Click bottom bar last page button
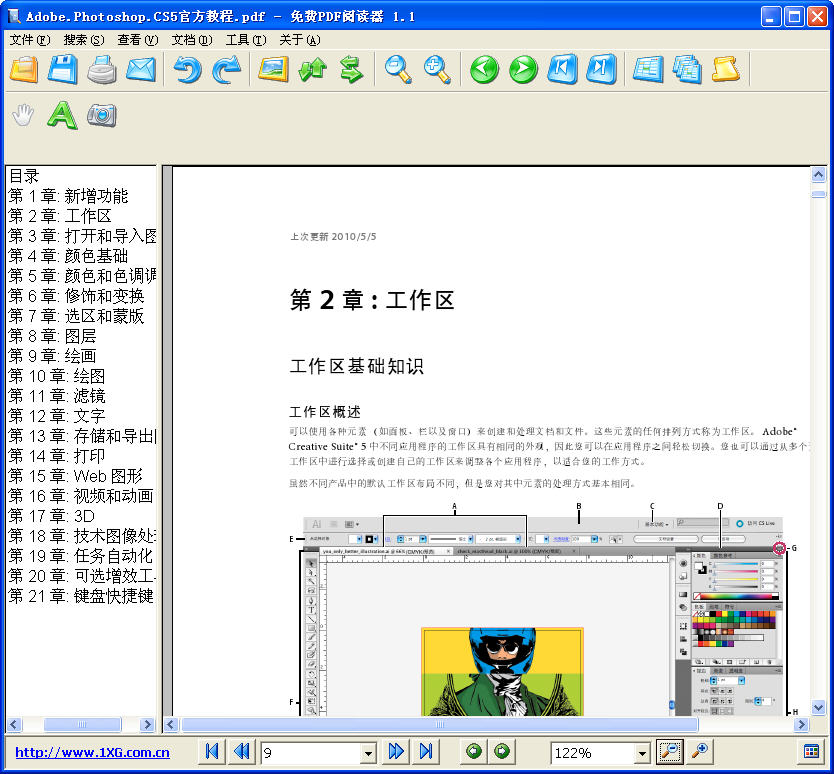Viewport: 834px width, 774px height. (426, 752)
